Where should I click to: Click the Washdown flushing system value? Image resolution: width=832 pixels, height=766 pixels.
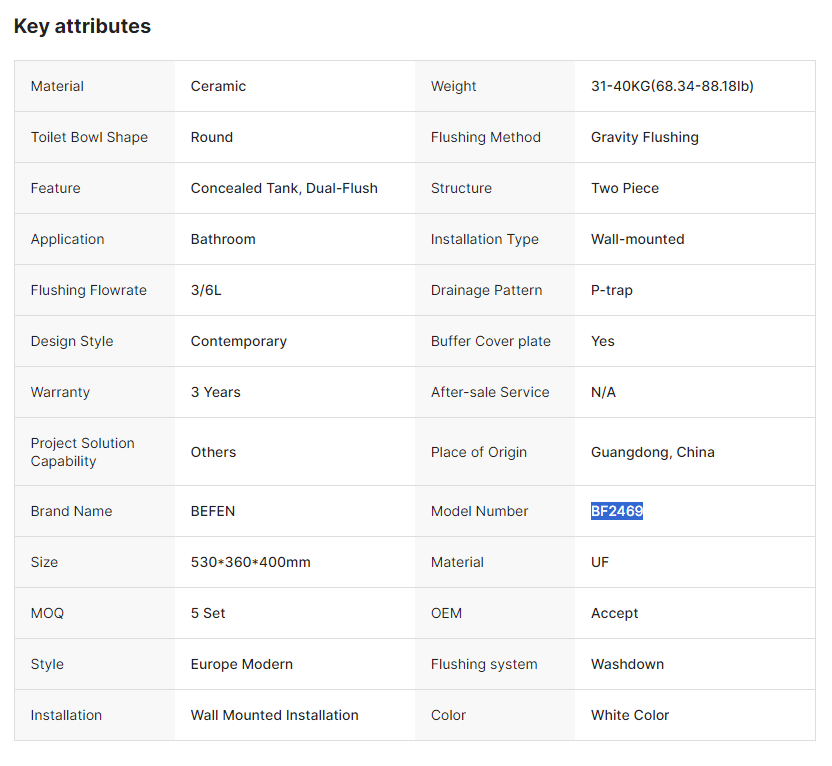pos(627,664)
